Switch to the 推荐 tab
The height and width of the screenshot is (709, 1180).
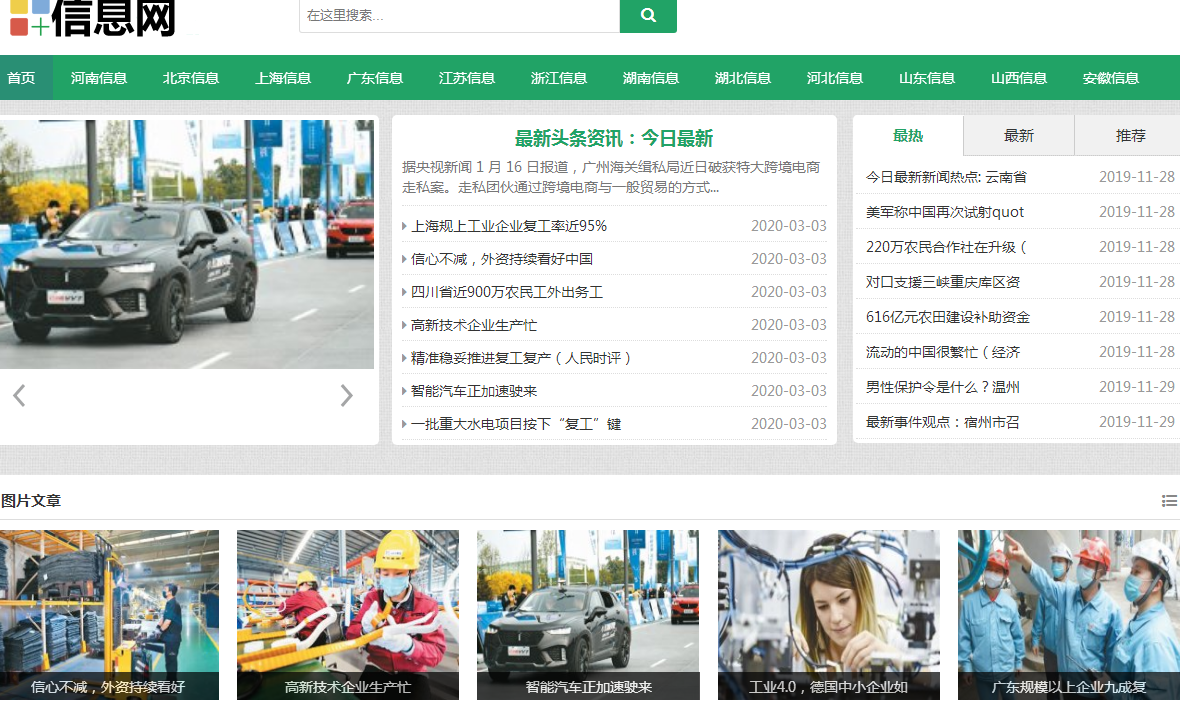(1131, 136)
